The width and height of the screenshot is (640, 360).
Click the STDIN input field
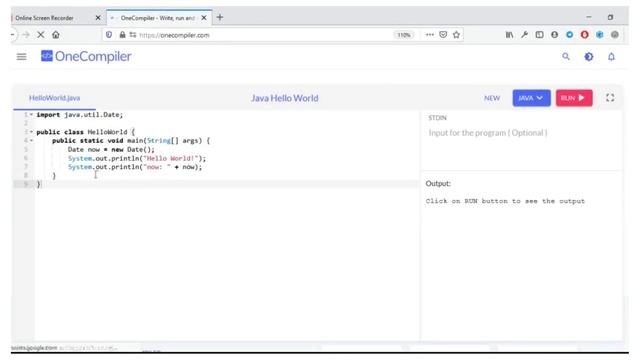click(521, 133)
